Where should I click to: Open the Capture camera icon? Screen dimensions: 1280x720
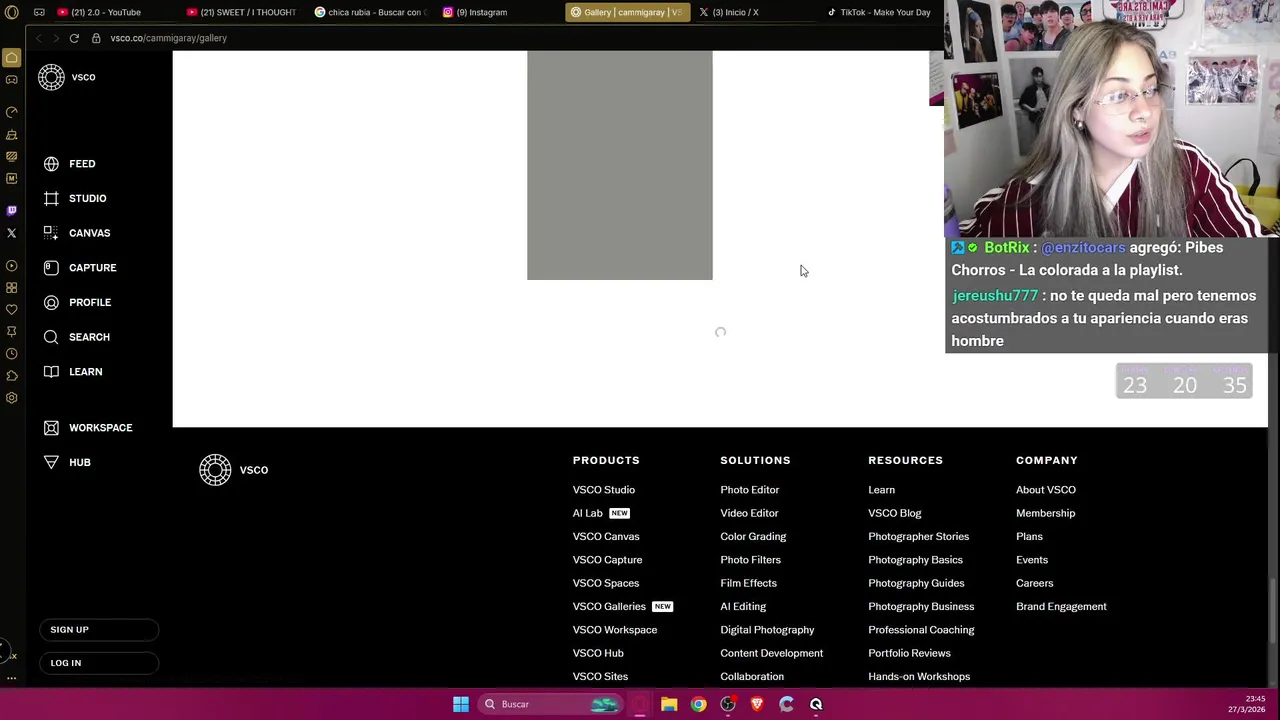(51, 268)
